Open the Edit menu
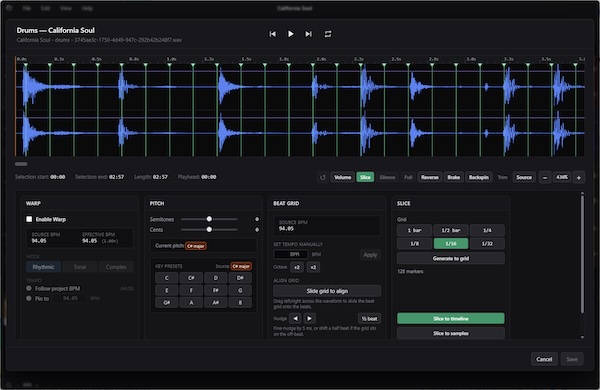Screen dimensions: 600x390 [x=46, y=8]
